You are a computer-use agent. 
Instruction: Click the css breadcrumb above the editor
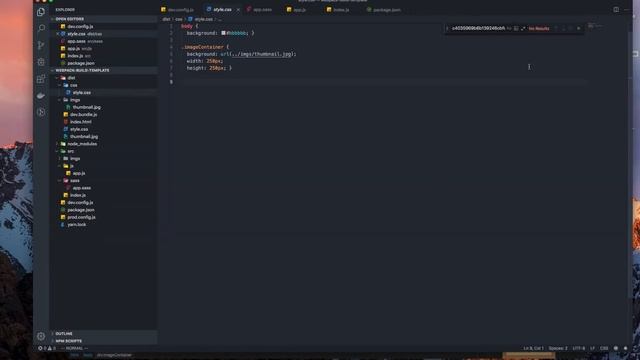click(x=179, y=19)
